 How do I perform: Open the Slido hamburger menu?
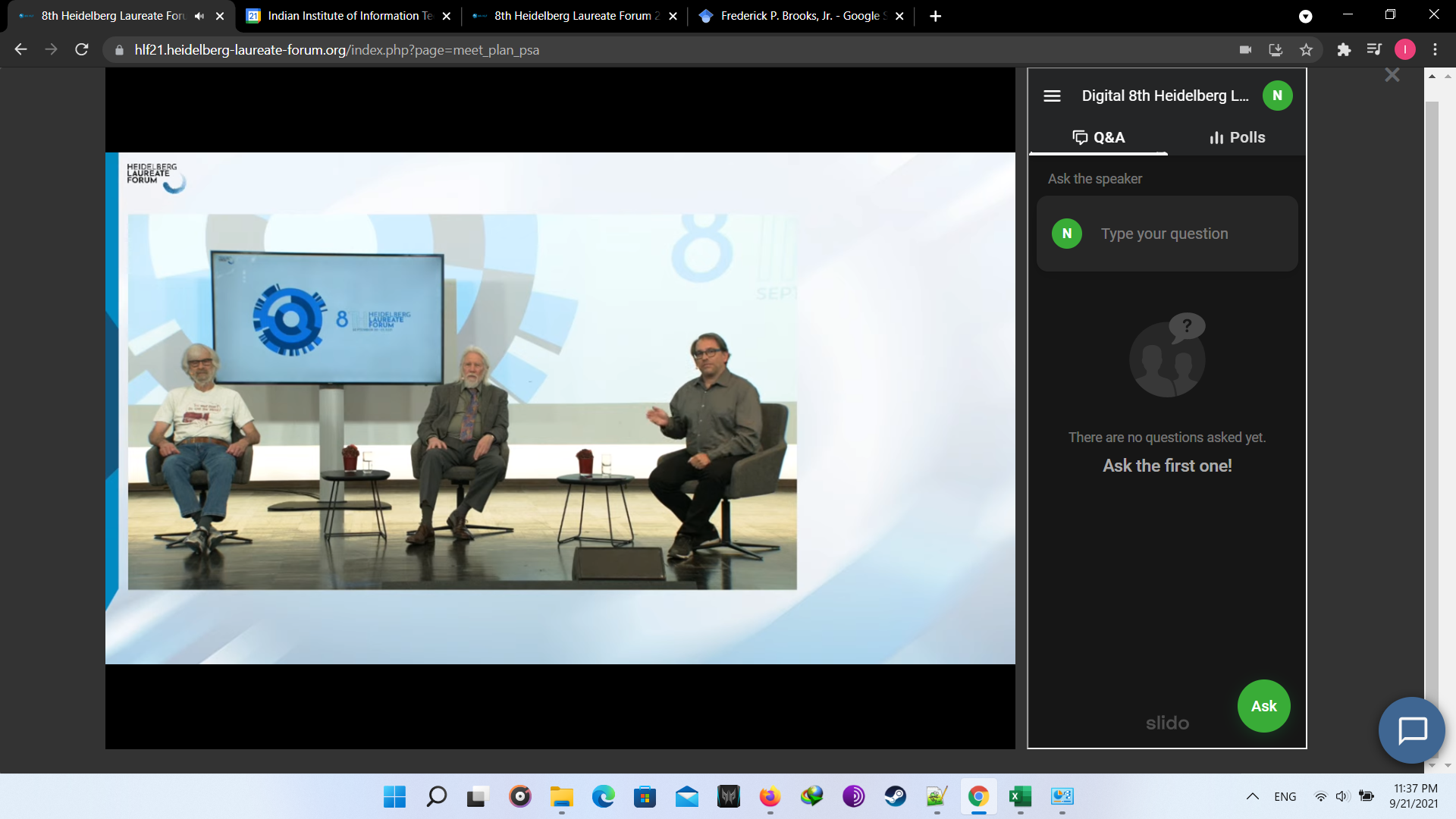click(1052, 96)
